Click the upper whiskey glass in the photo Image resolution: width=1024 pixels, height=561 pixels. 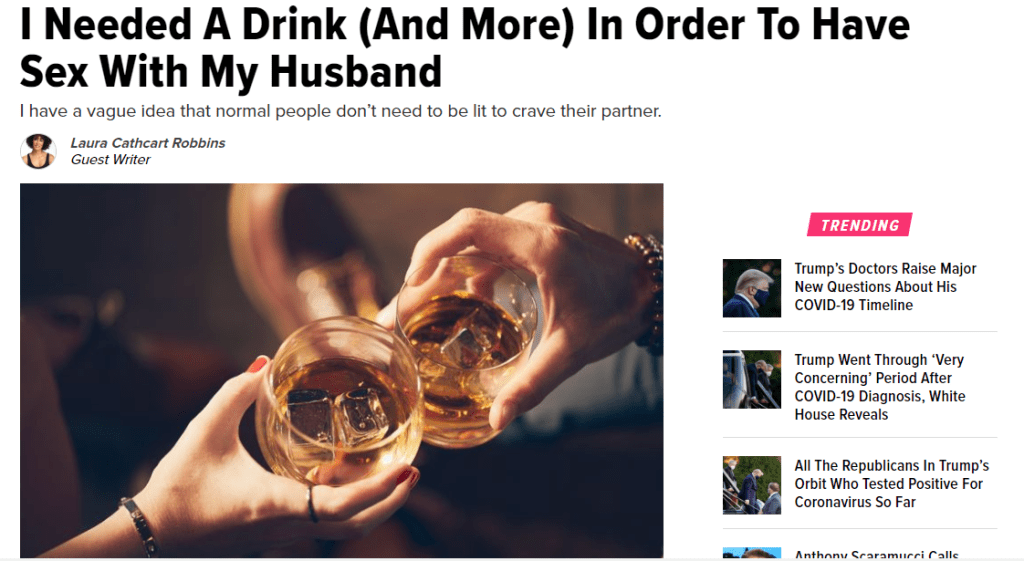[468, 349]
